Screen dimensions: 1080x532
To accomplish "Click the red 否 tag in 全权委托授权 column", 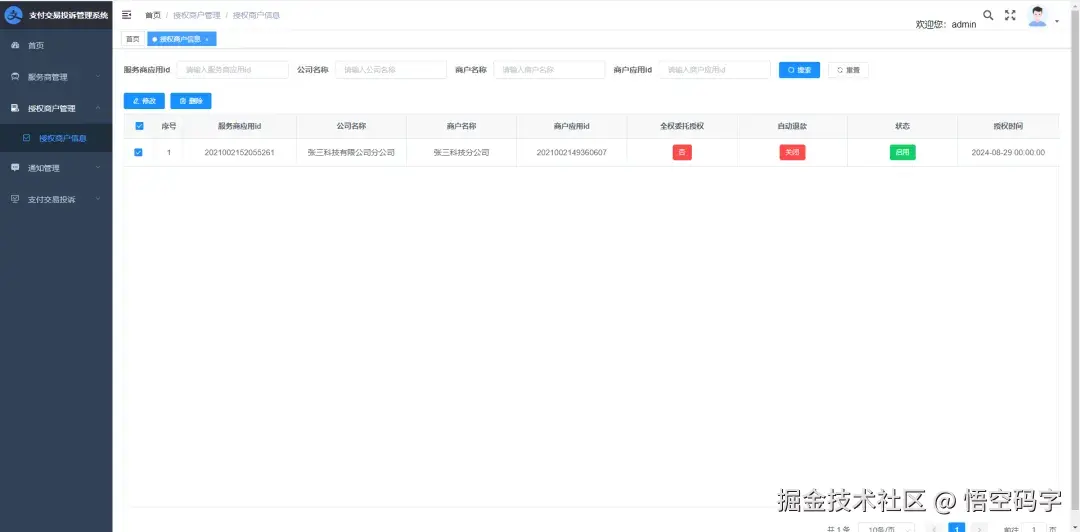I will pos(682,152).
